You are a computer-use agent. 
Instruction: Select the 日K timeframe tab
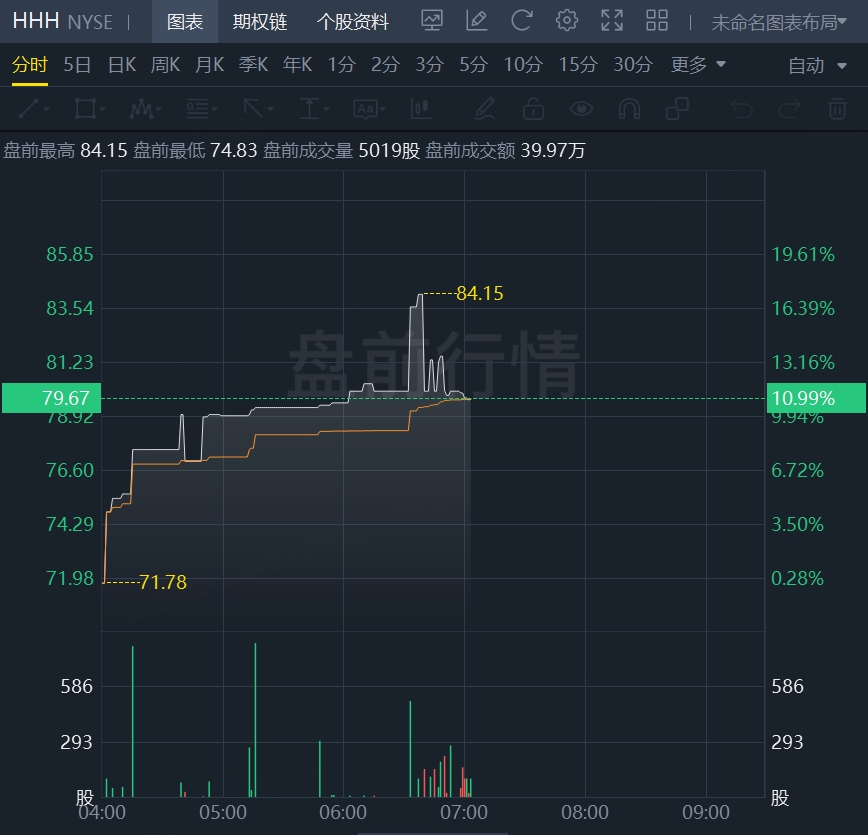122,65
